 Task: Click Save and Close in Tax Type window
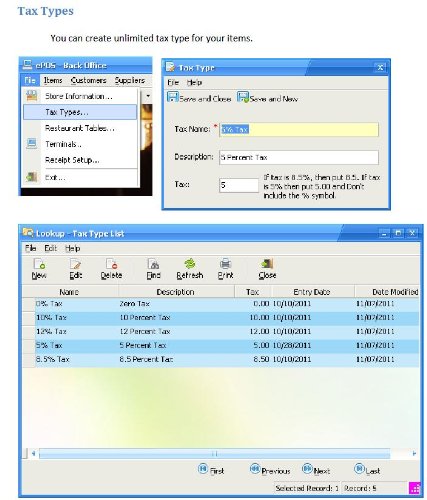pyautogui.click(x=199, y=98)
